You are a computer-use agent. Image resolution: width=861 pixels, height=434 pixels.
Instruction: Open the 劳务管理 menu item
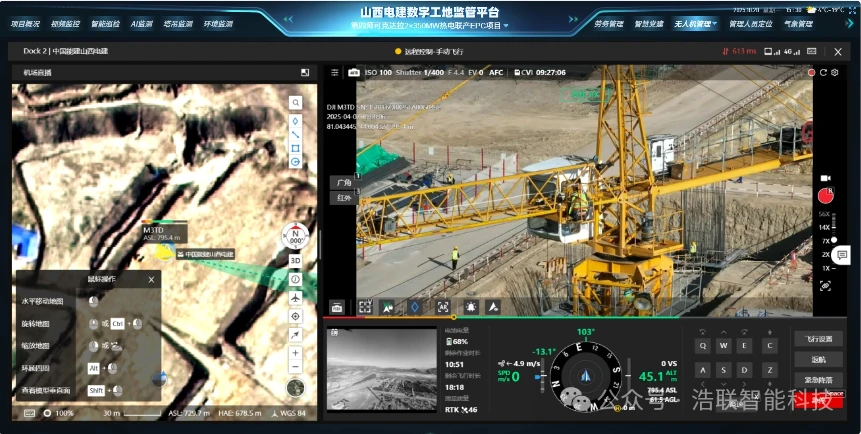click(609, 24)
